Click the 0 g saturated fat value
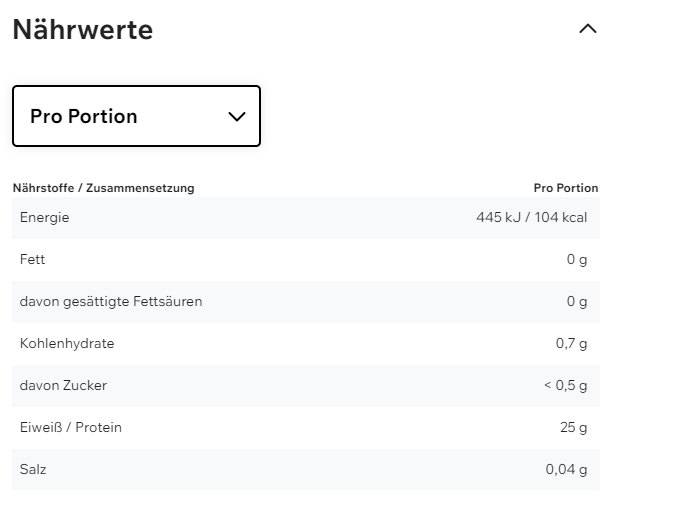 576,301
